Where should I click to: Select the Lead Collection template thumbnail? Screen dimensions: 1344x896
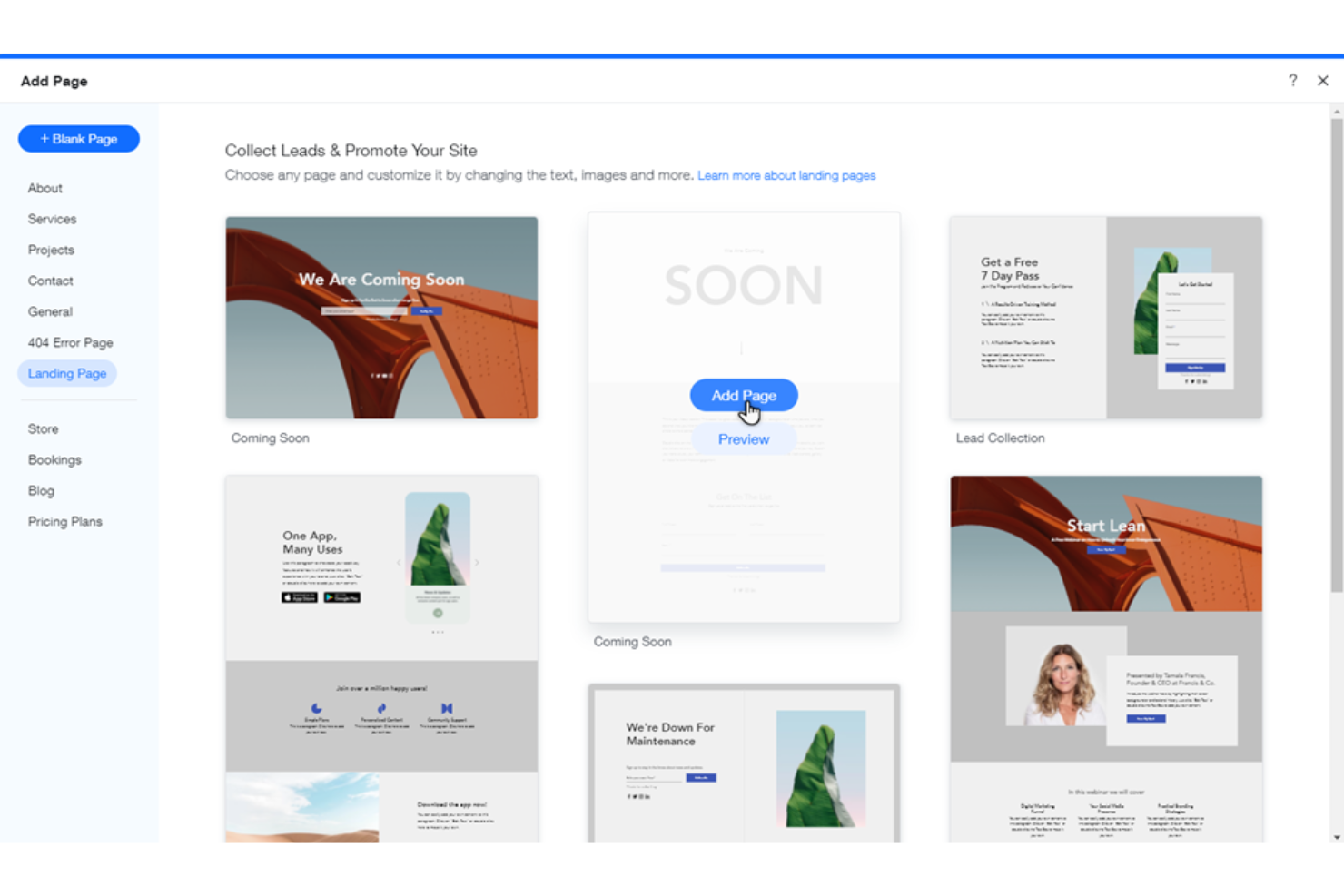click(x=1104, y=318)
